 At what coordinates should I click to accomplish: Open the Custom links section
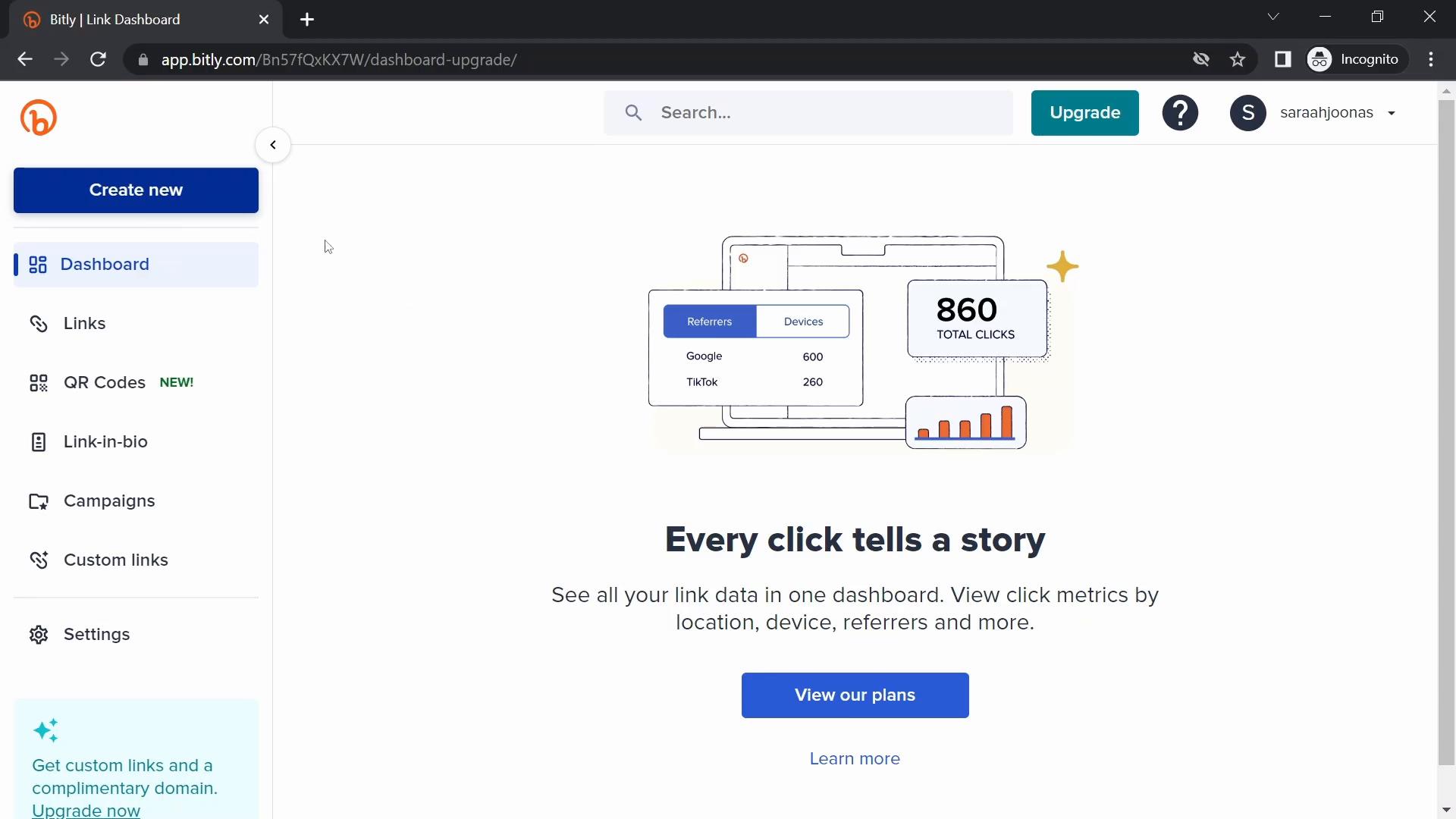[115, 559]
